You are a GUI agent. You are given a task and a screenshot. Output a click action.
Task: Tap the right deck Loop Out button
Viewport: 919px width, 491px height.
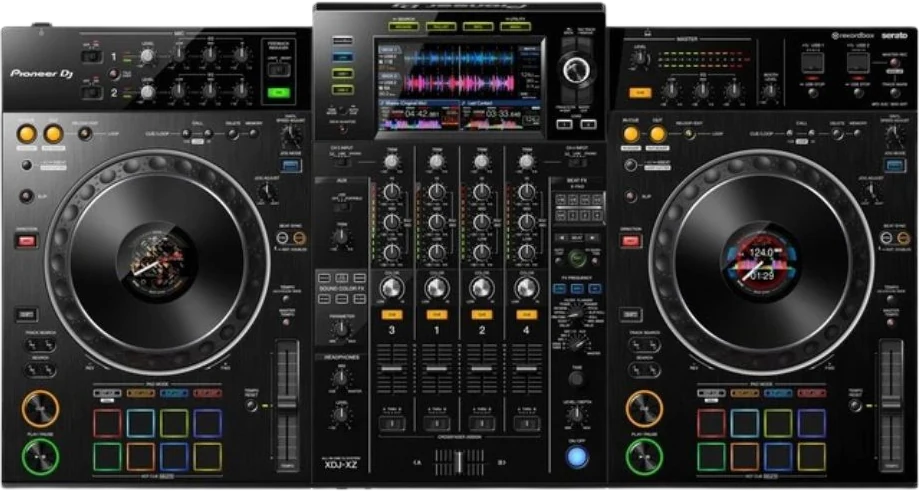(x=658, y=134)
